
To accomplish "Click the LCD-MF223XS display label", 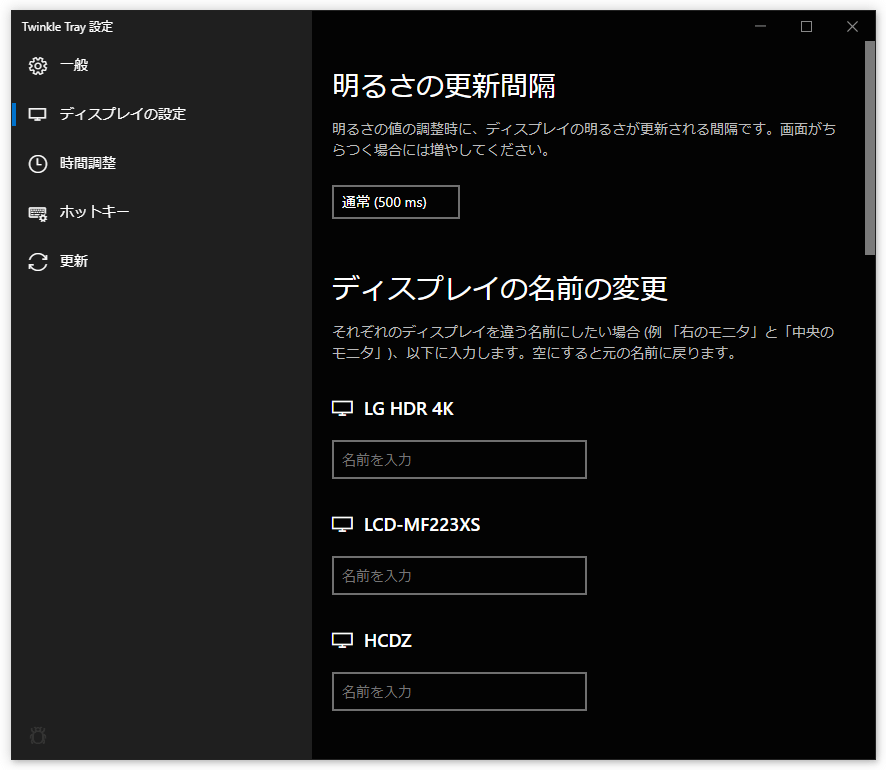I will [422, 525].
